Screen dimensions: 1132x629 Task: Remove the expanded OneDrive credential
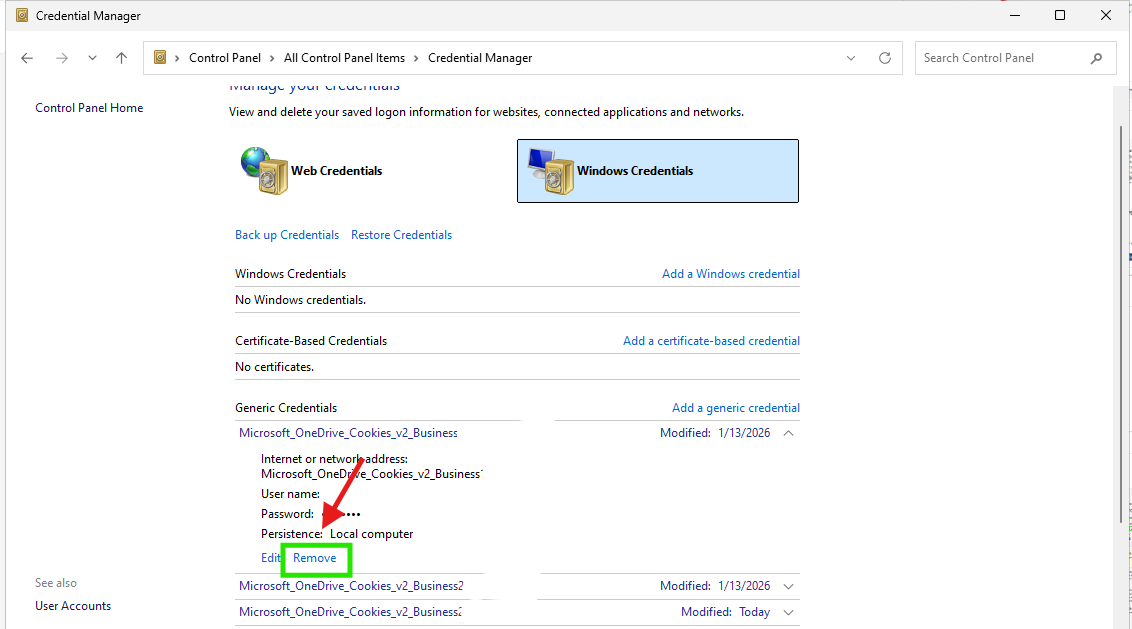click(x=315, y=558)
